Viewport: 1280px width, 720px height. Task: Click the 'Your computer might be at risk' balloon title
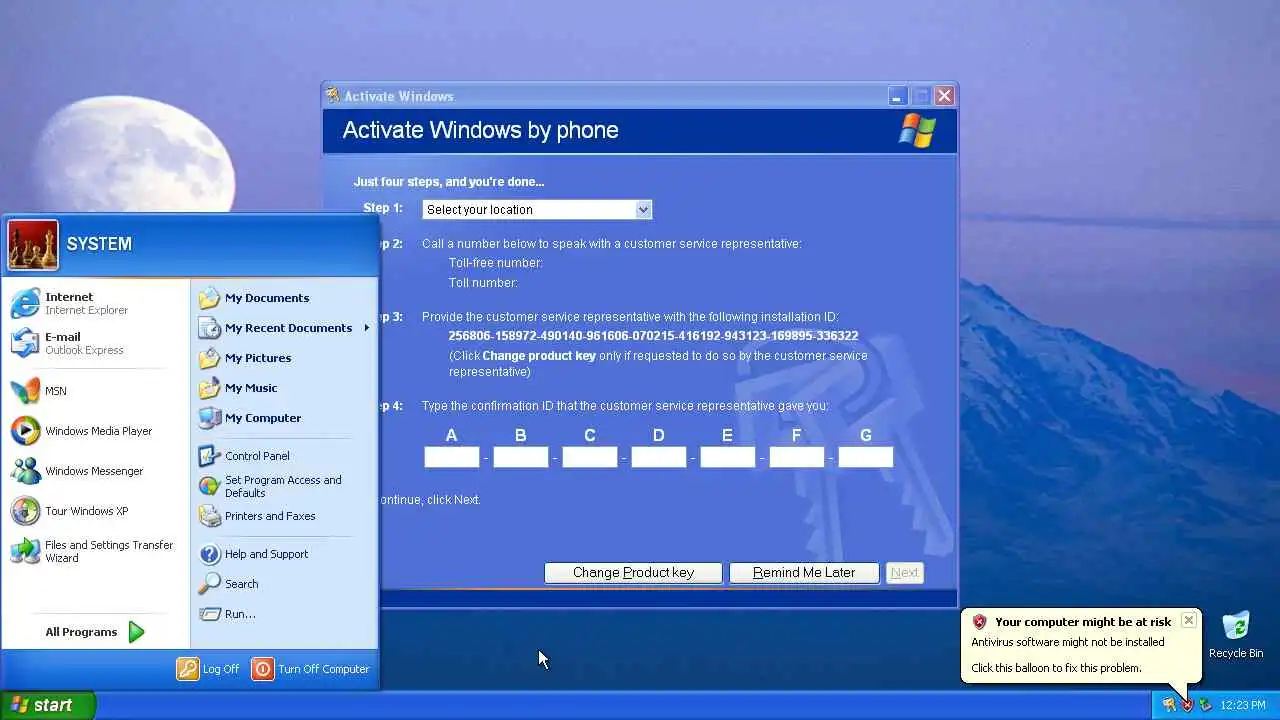click(1083, 622)
